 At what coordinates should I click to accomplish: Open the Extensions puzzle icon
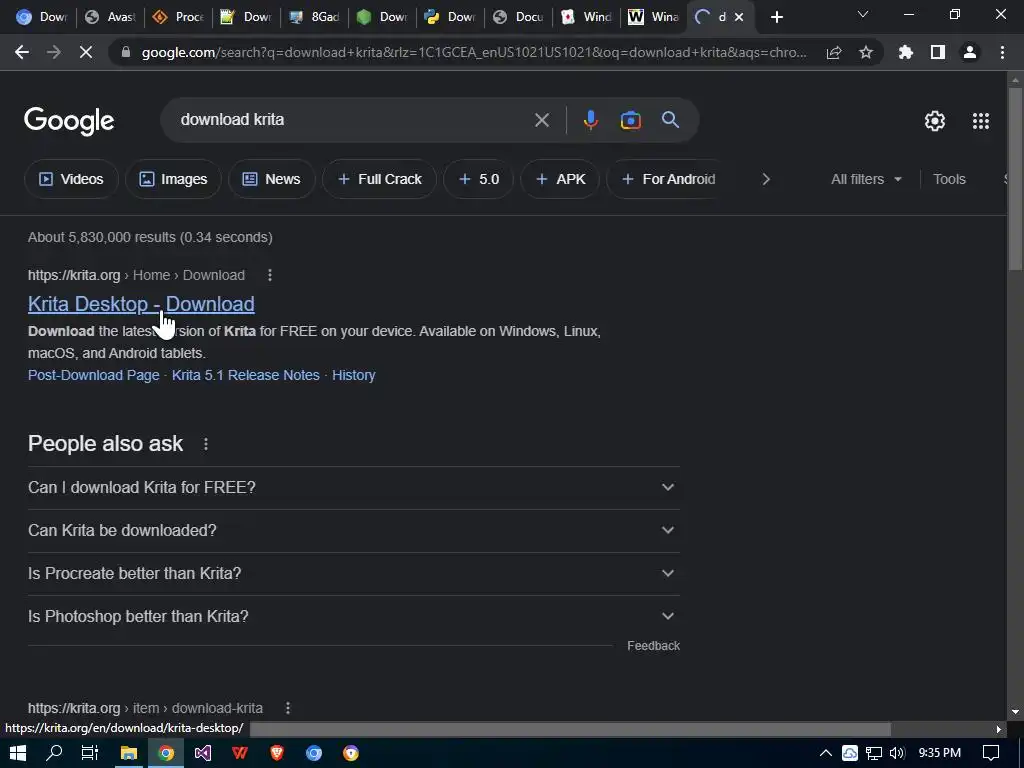tap(905, 52)
